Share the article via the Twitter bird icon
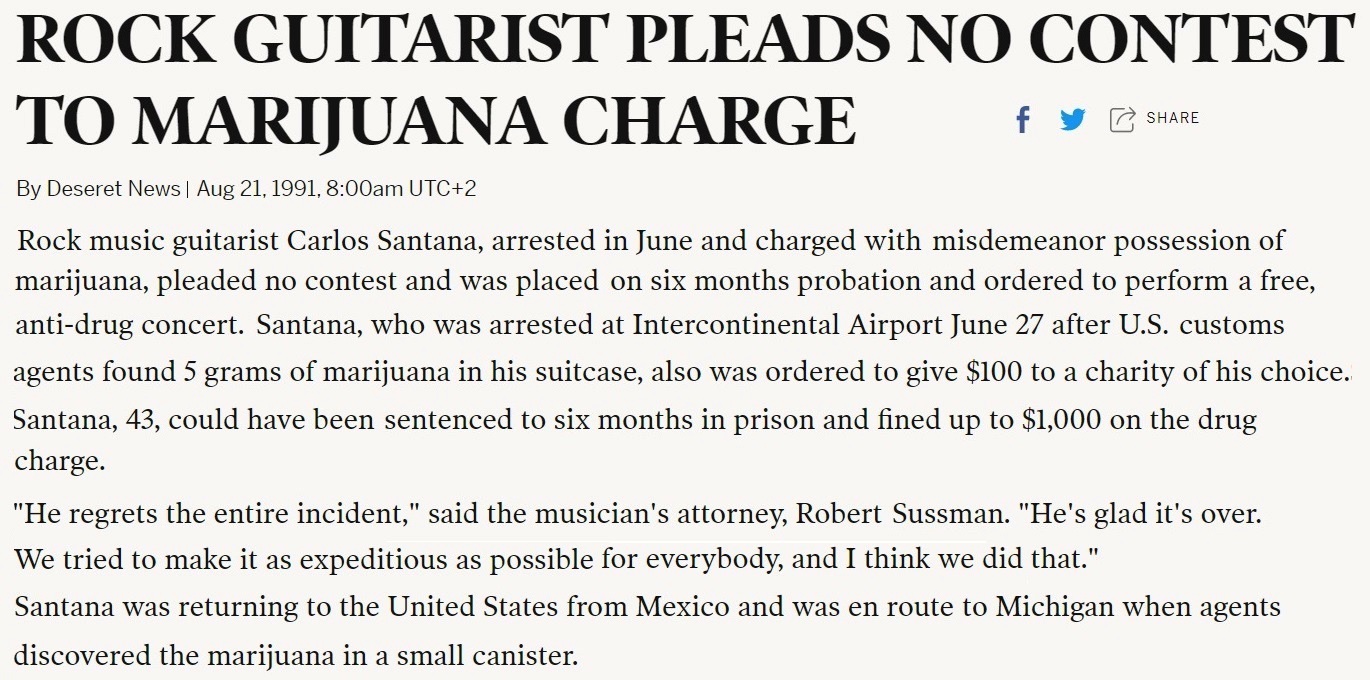Viewport: 1370px width, 680px height. (x=1072, y=120)
